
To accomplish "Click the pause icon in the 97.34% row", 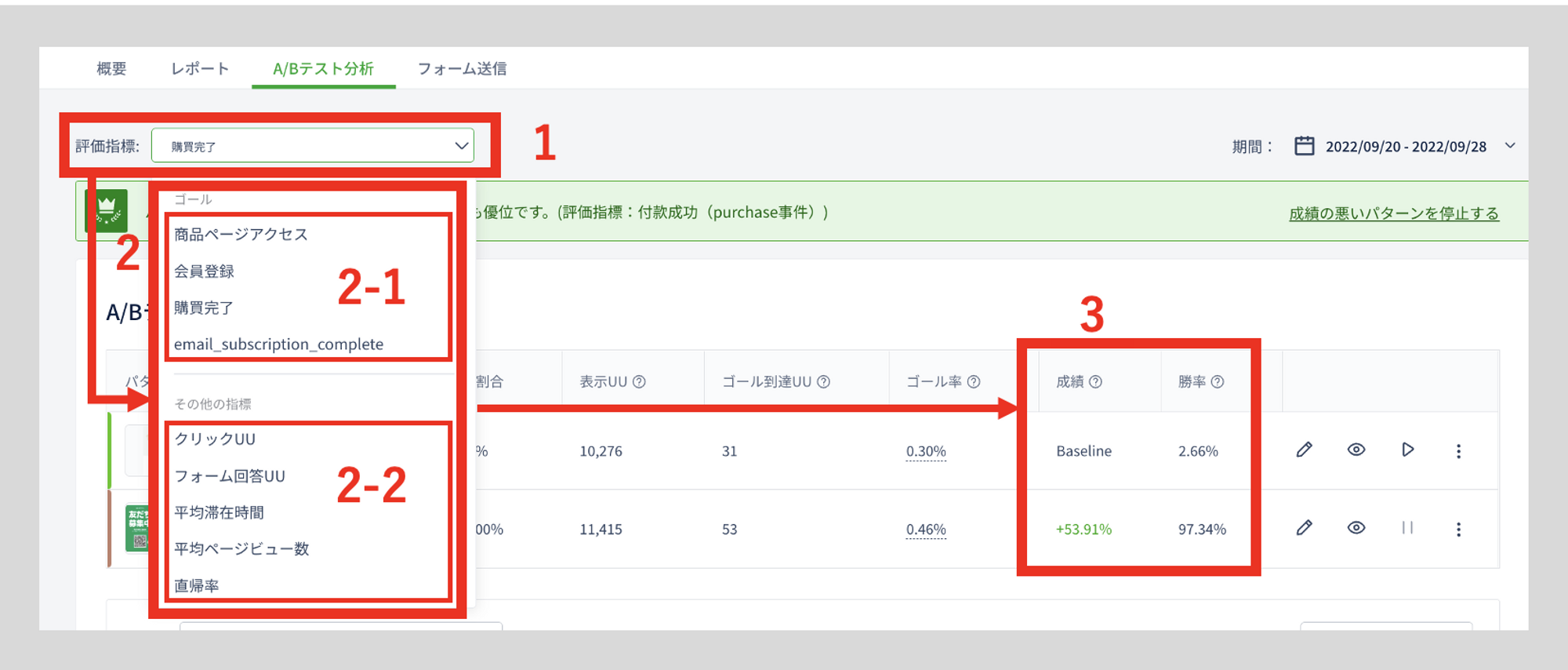I will pos(1407,528).
